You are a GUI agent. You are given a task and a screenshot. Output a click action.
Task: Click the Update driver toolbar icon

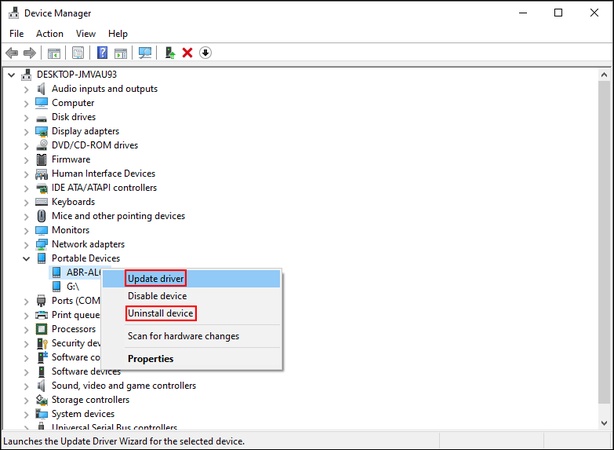(x=170, y=53)
